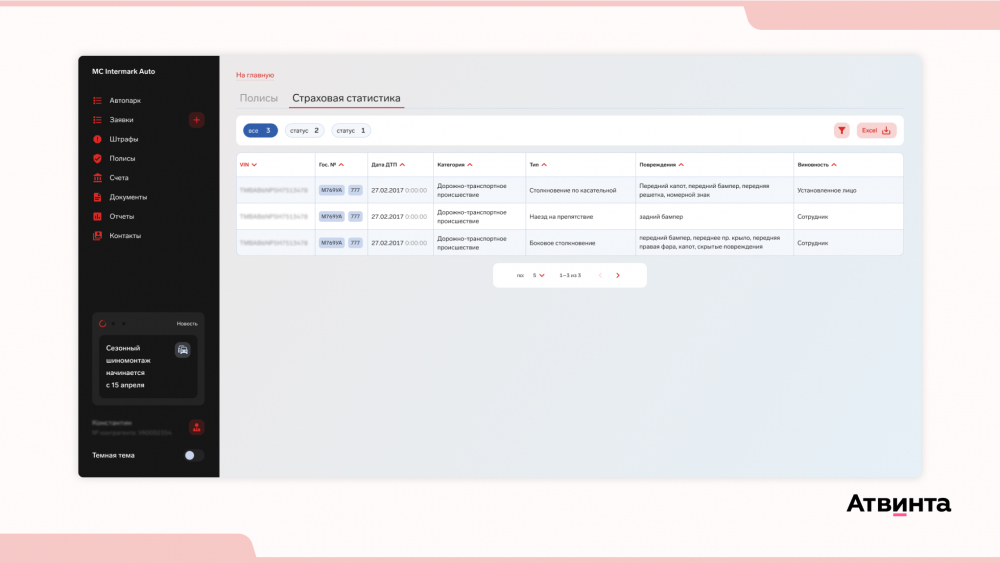The width and height of the screenshot is (1000, 563).
Task: Click the Заявки list icon
Action: (97, 120)
